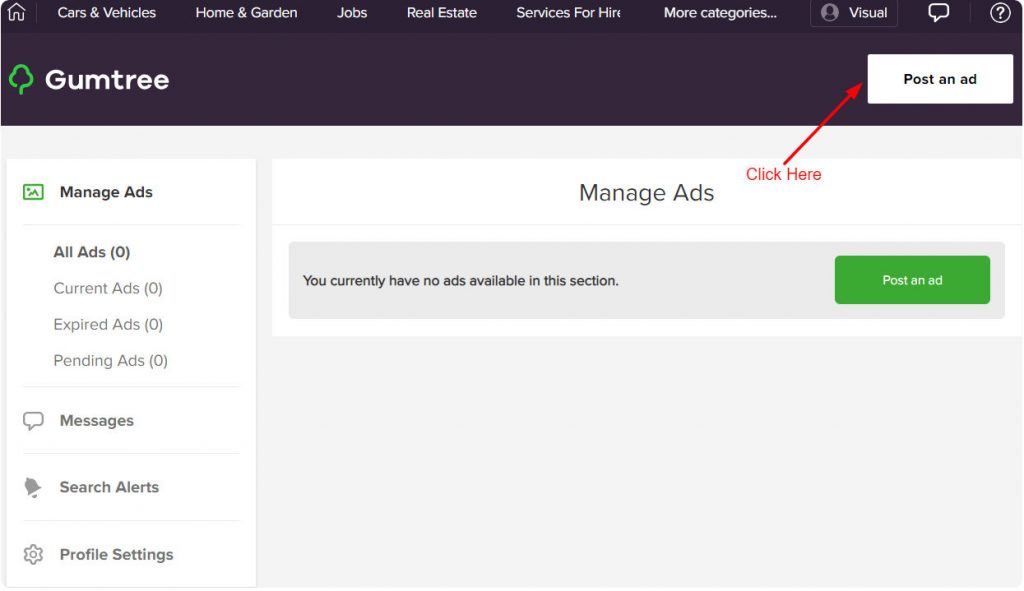This screenshot has height=591, width=1024.
Task: Click the Profile Settings gear icon
Action: click(33, 554)
